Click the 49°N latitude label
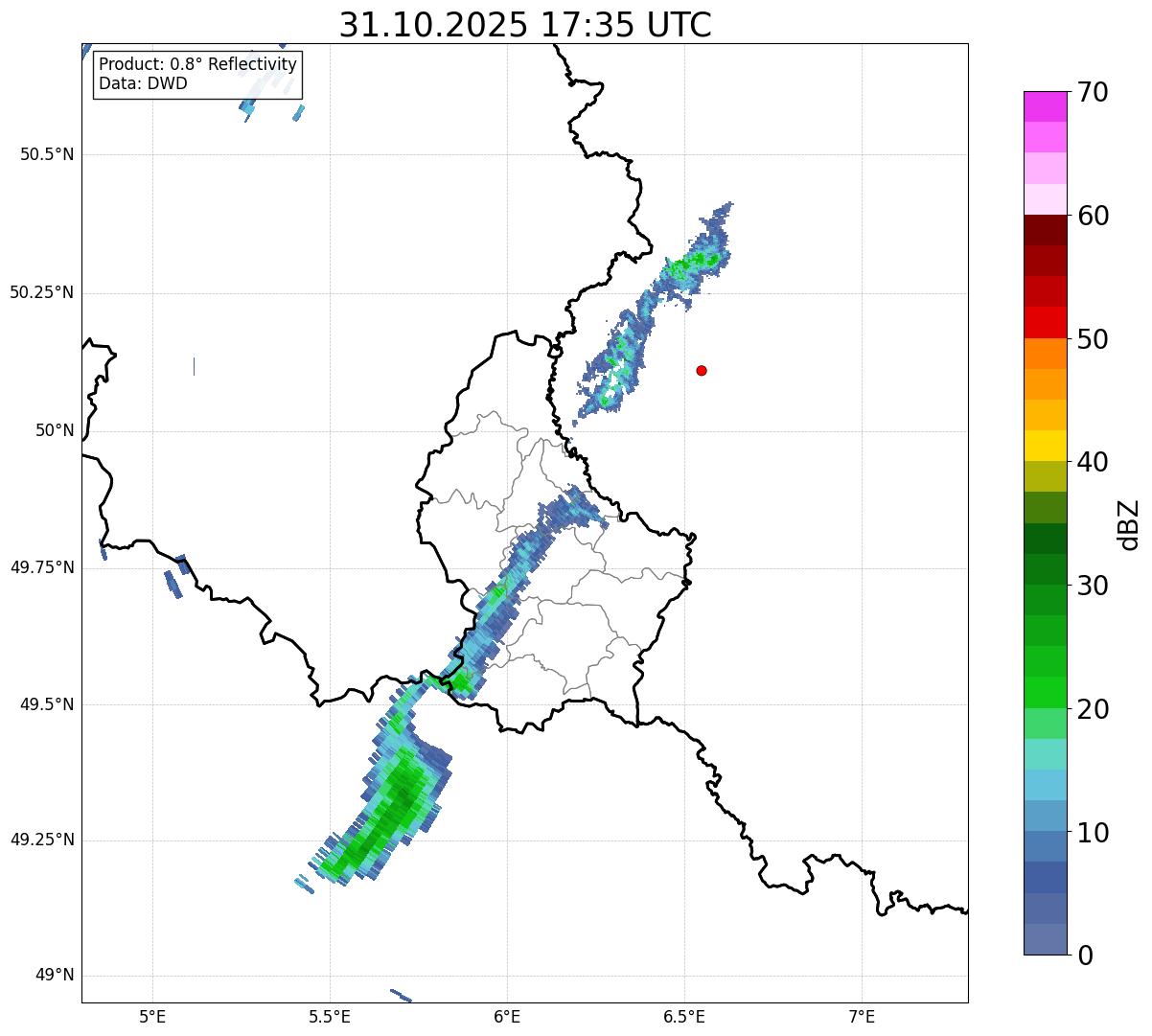This screenshot has height=1036, width=1152. pyautogui.click(x=55, y=976)
